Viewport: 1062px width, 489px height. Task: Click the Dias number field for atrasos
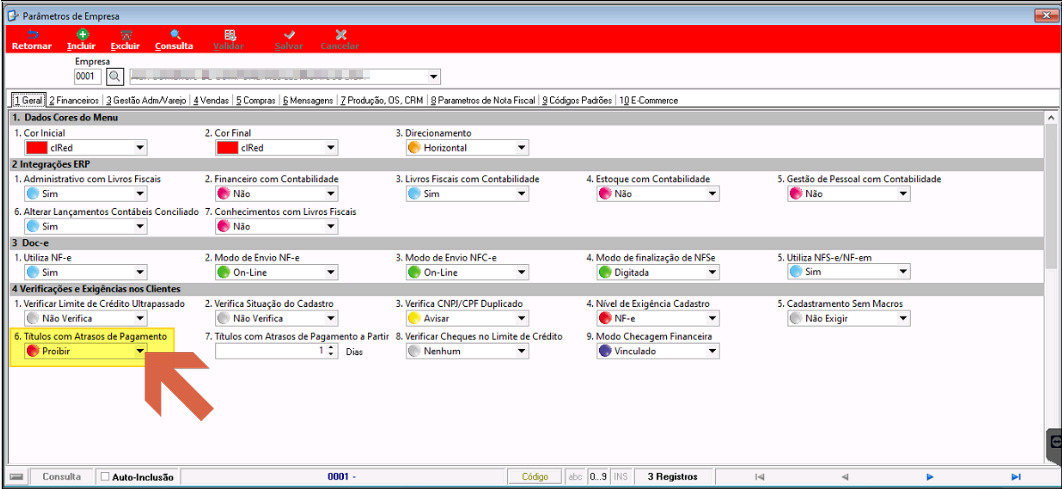[270, 351]
